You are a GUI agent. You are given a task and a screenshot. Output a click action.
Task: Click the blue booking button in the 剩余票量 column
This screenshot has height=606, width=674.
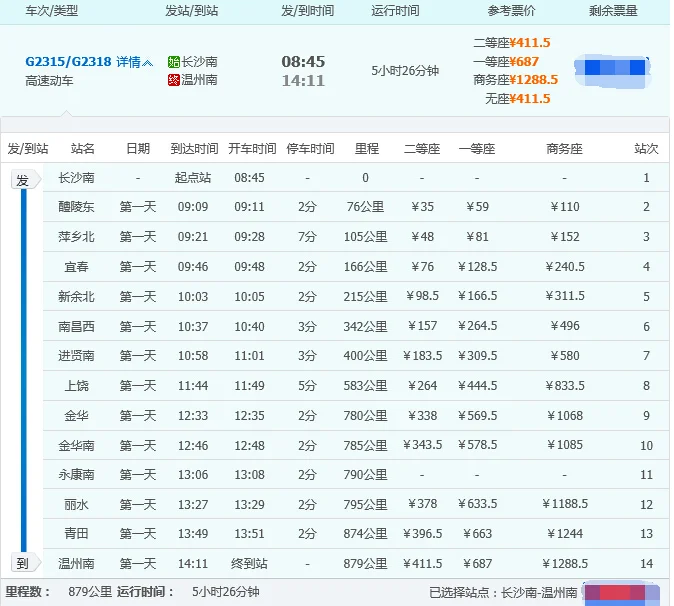click(613, 69)
